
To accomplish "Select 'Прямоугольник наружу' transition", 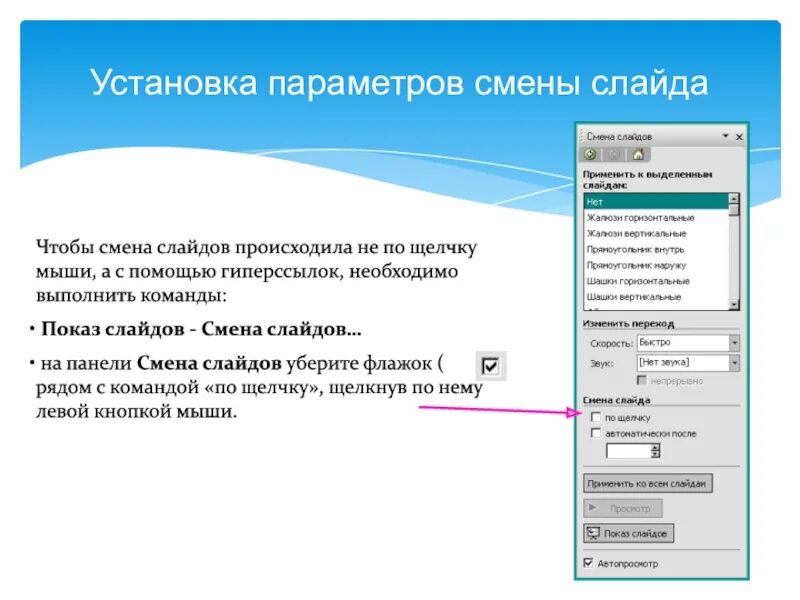I will pos(656,265).
